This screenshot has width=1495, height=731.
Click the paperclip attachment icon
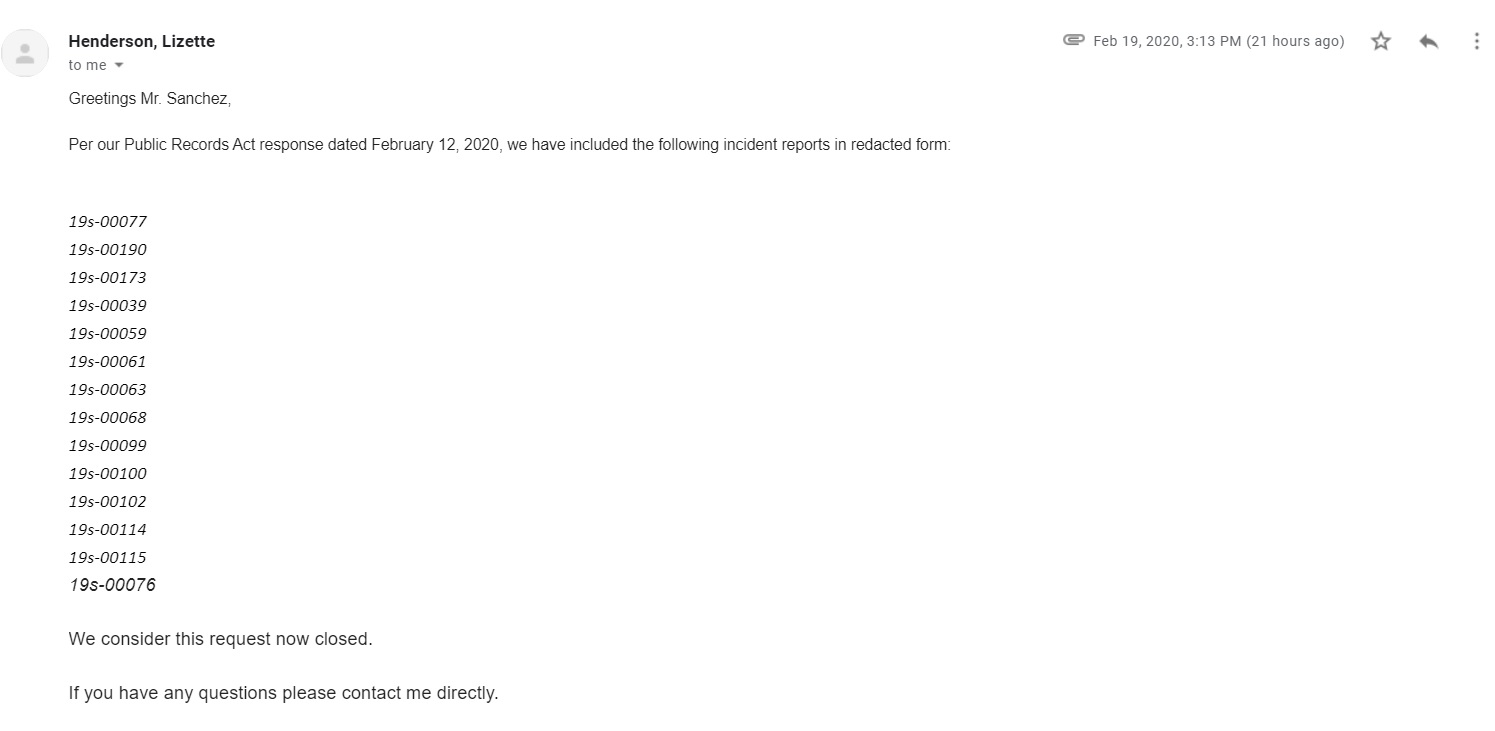pyautogui.click(x=1074, y=40)
